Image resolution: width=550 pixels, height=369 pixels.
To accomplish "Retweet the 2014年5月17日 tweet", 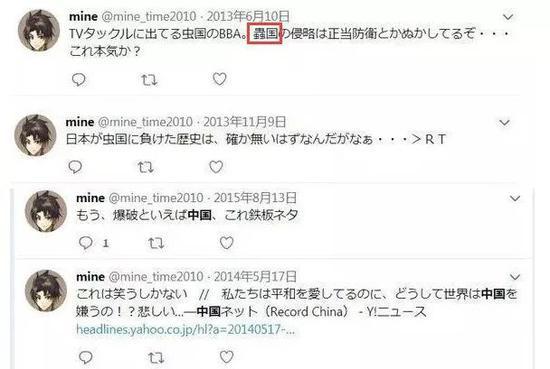I will pyautogui.click(x=156, y=358).
